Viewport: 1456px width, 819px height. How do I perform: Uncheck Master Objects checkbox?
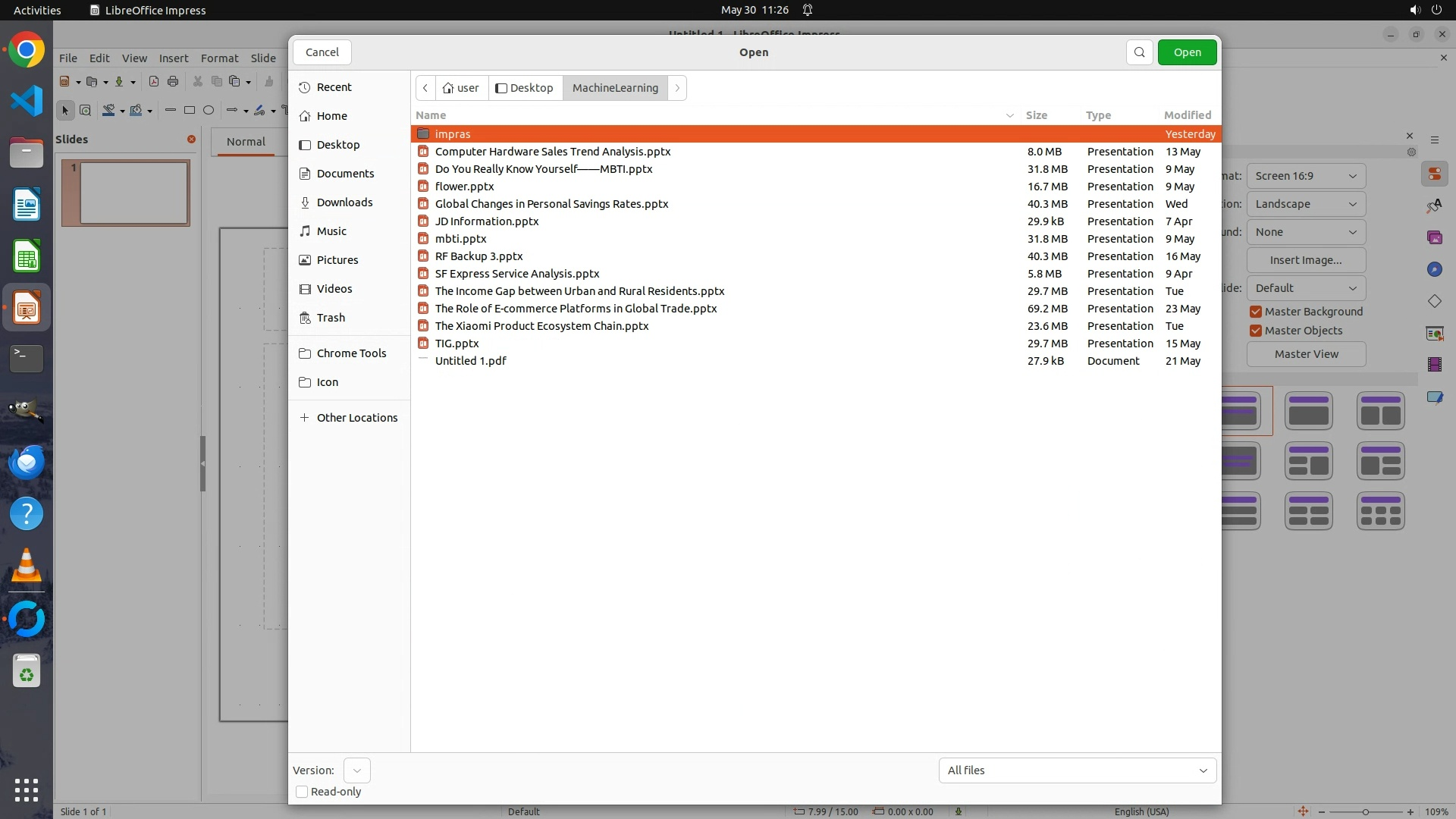[x=1256, y=331]
